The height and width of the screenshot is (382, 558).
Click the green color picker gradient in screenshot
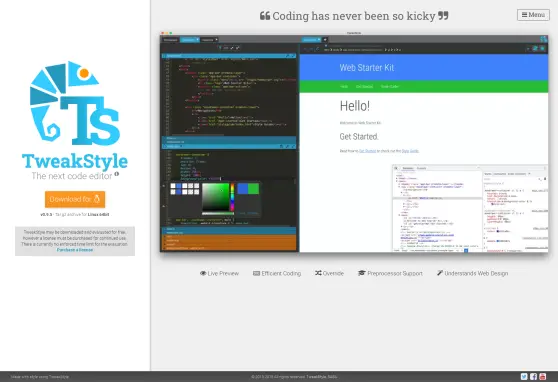coord(216,197)
